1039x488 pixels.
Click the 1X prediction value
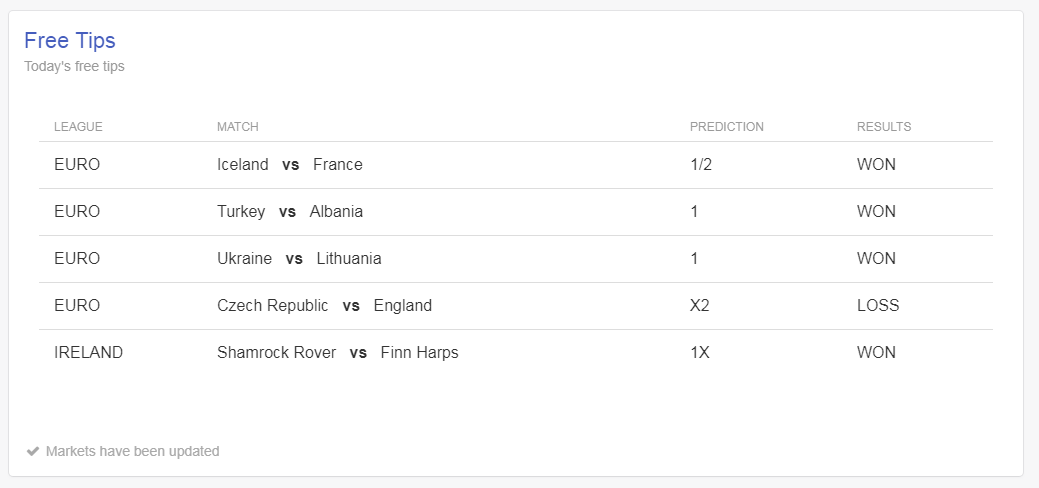(x=699, y=353)
